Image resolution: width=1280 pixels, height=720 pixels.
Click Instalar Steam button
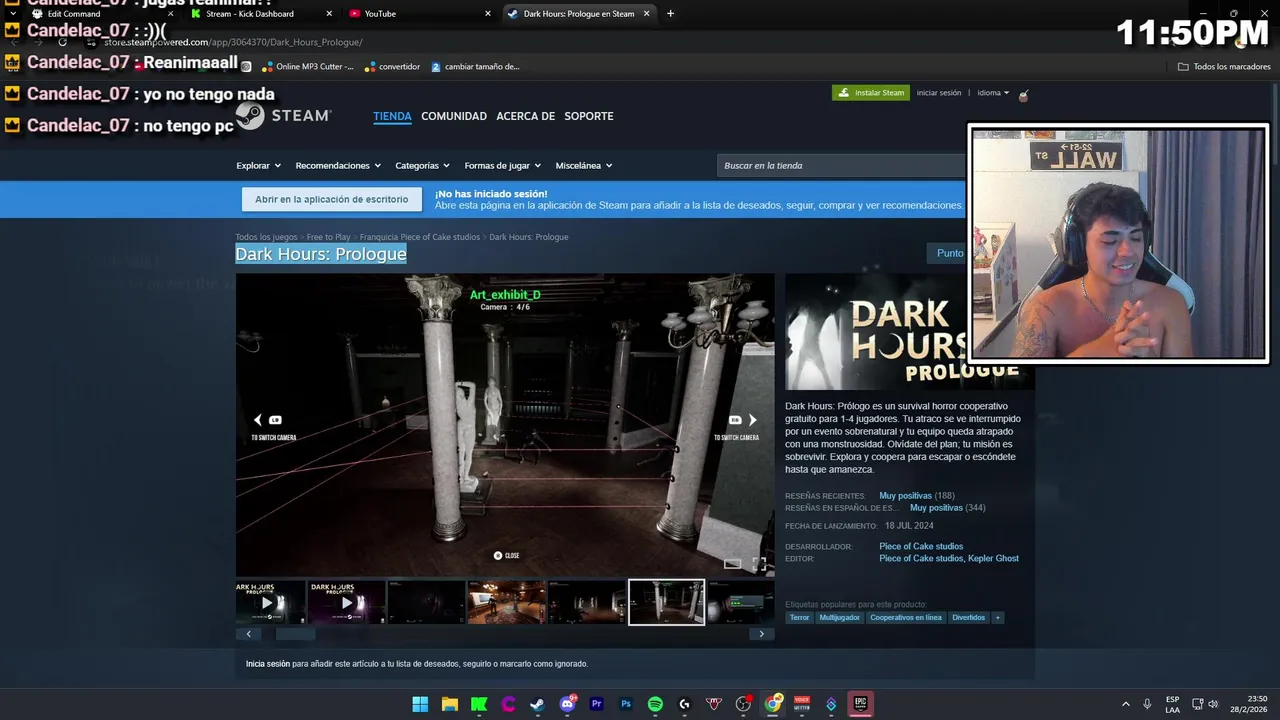tap(871, 93)
